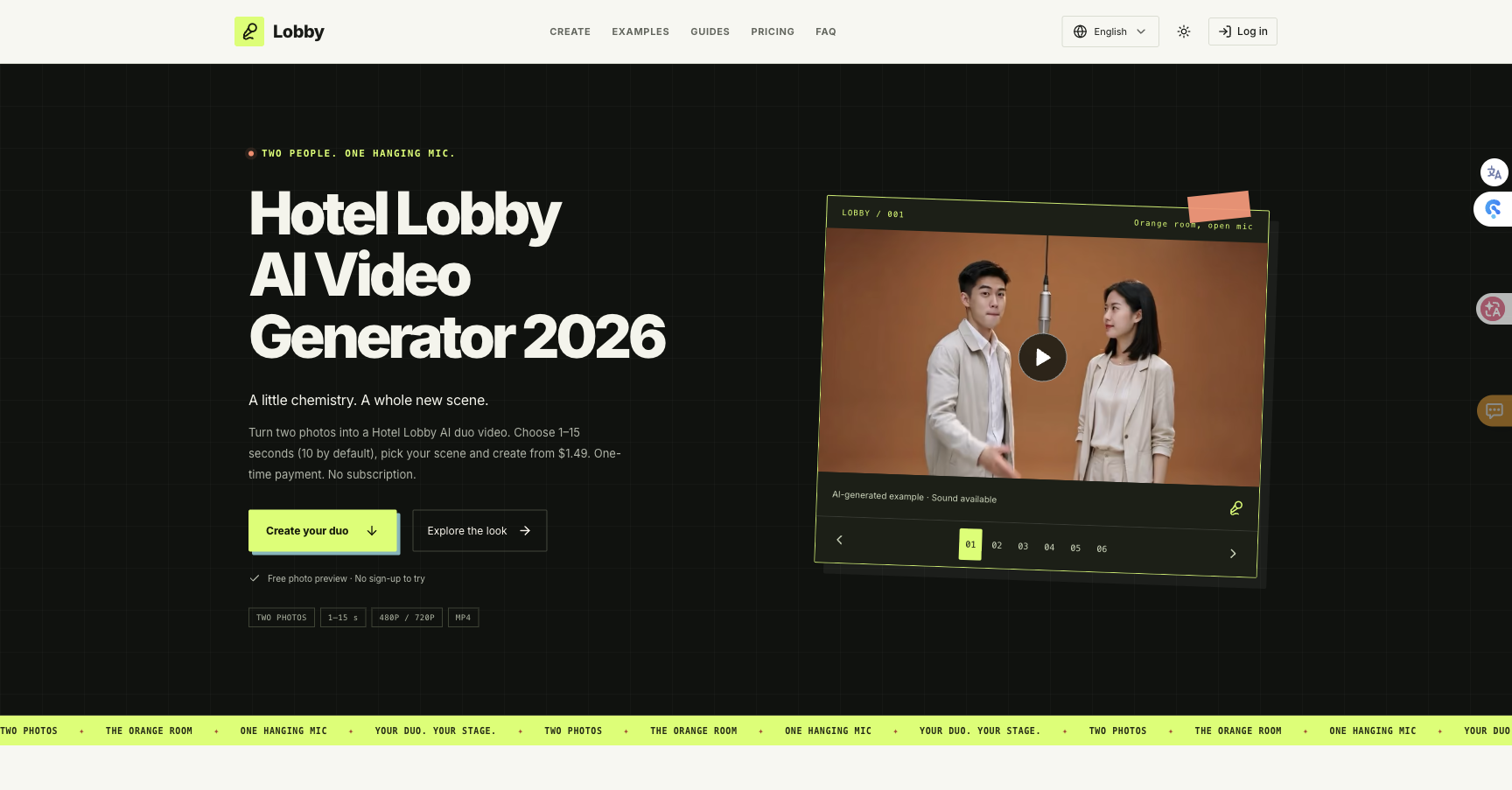
Task: Click the Lobby brand name text
Action: [x=298, y=31]
